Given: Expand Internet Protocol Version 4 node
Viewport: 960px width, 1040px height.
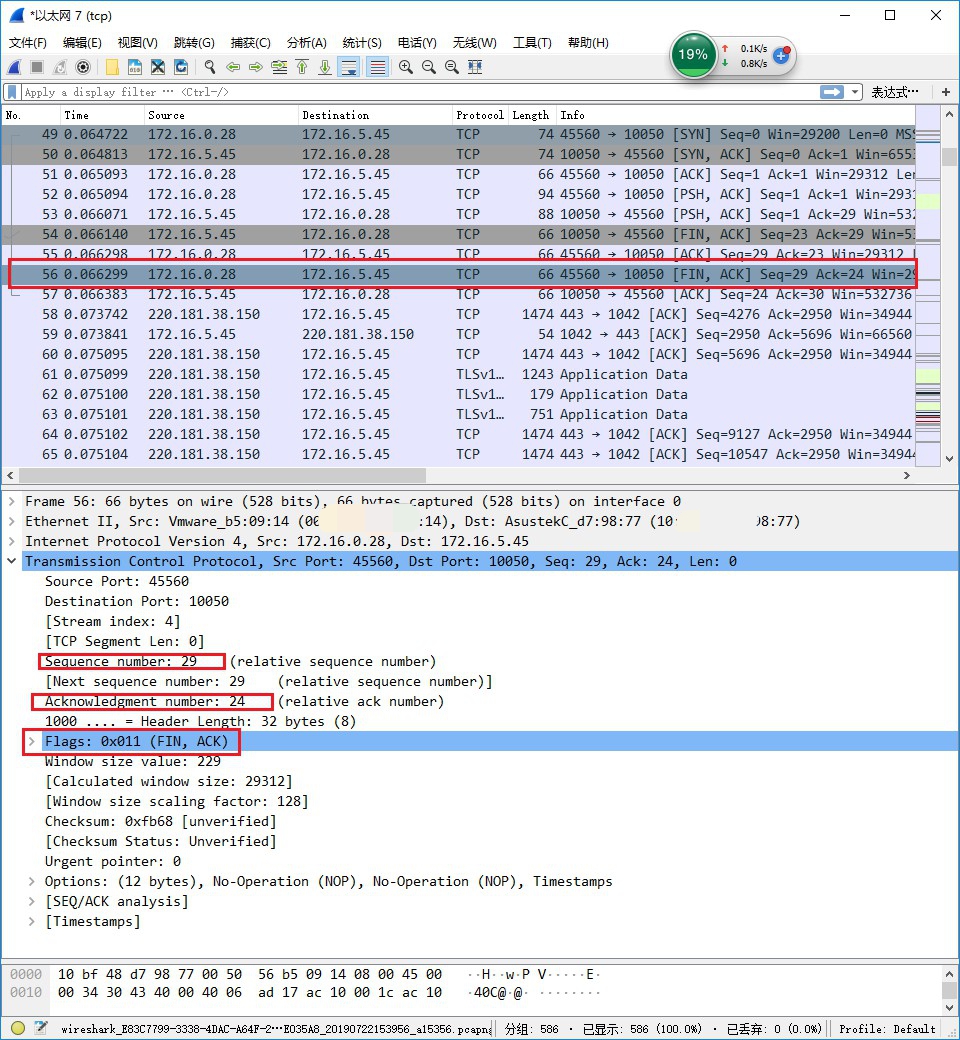Looking at the screenshot, I should pyautogui.click(x=11, y=541).
